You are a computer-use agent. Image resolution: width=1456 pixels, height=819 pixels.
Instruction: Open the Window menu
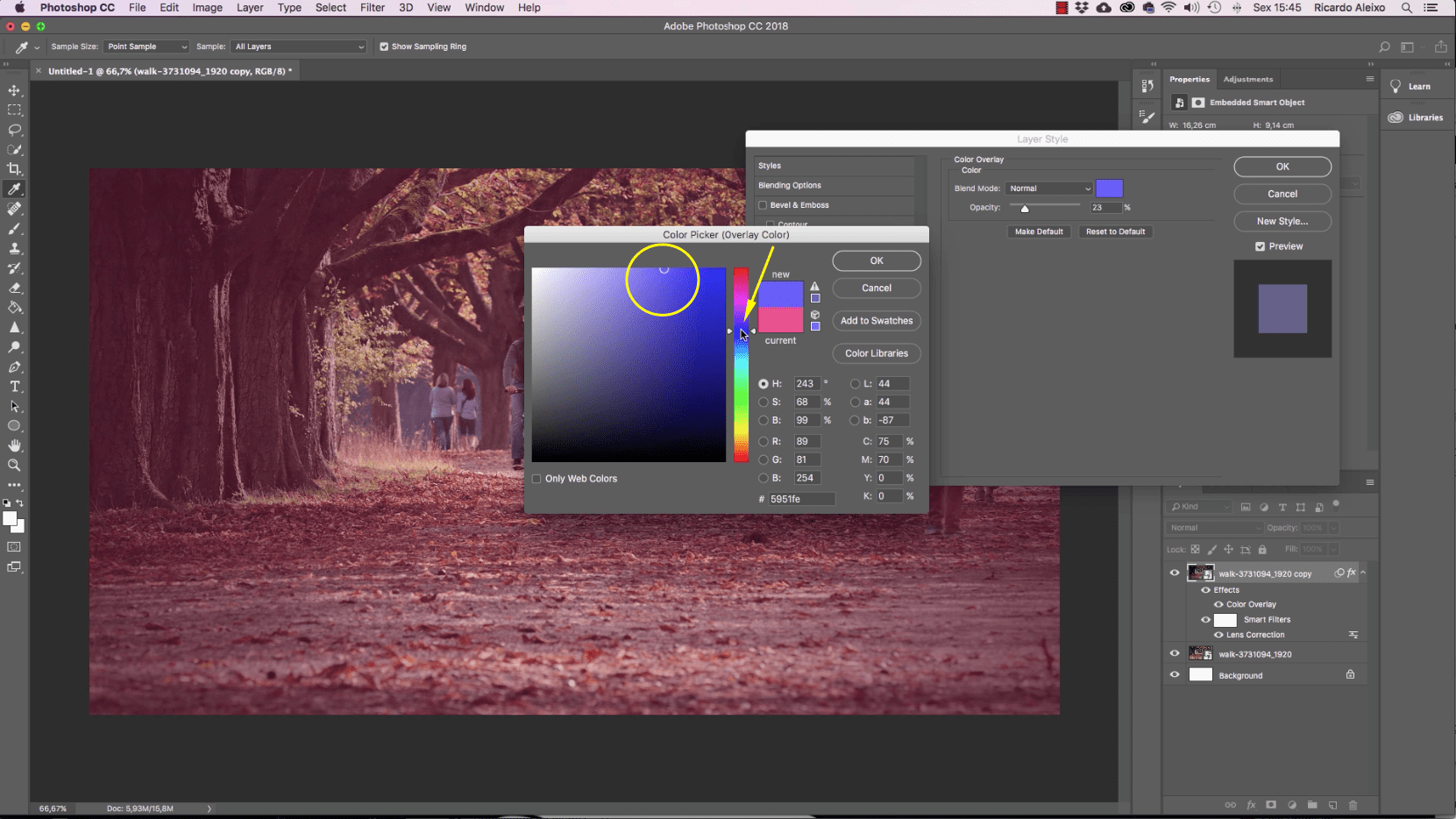[484, 8]
